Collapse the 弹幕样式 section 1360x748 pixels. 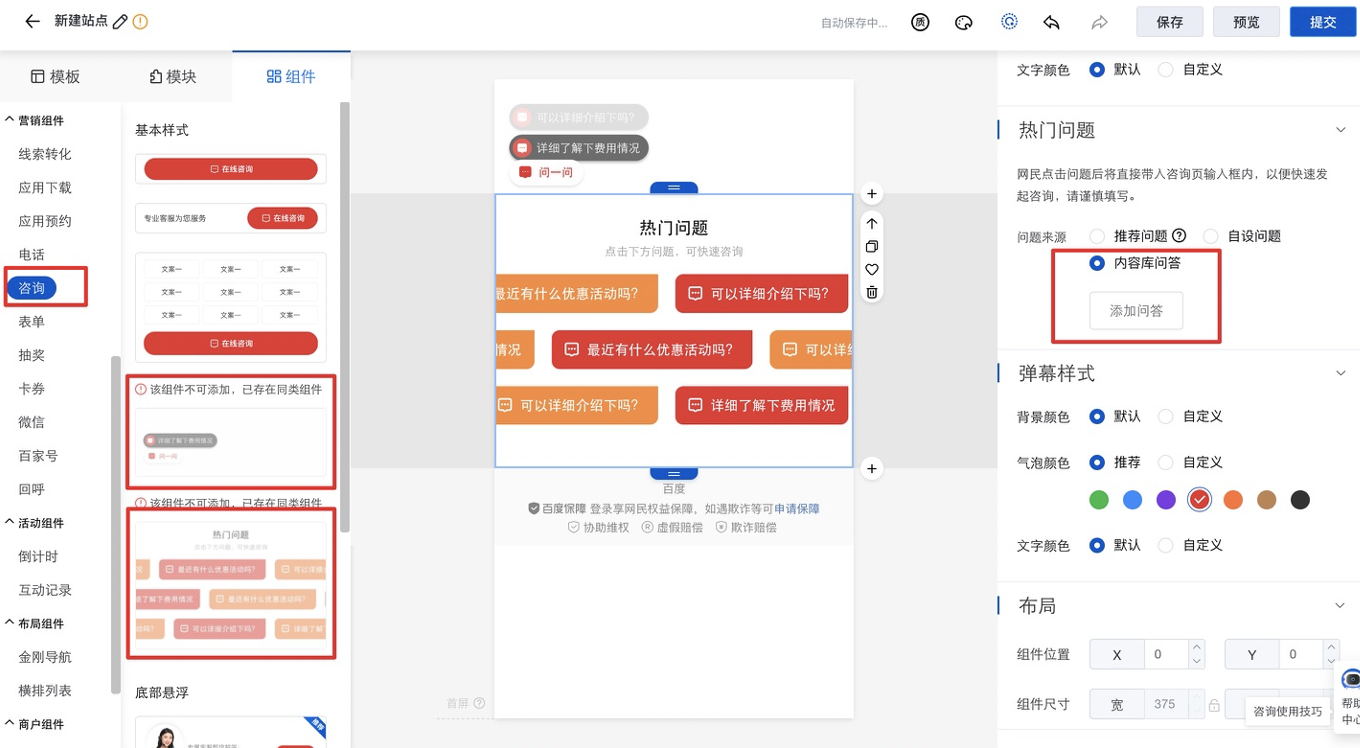pyautogui.click(x=1341, y=373)
